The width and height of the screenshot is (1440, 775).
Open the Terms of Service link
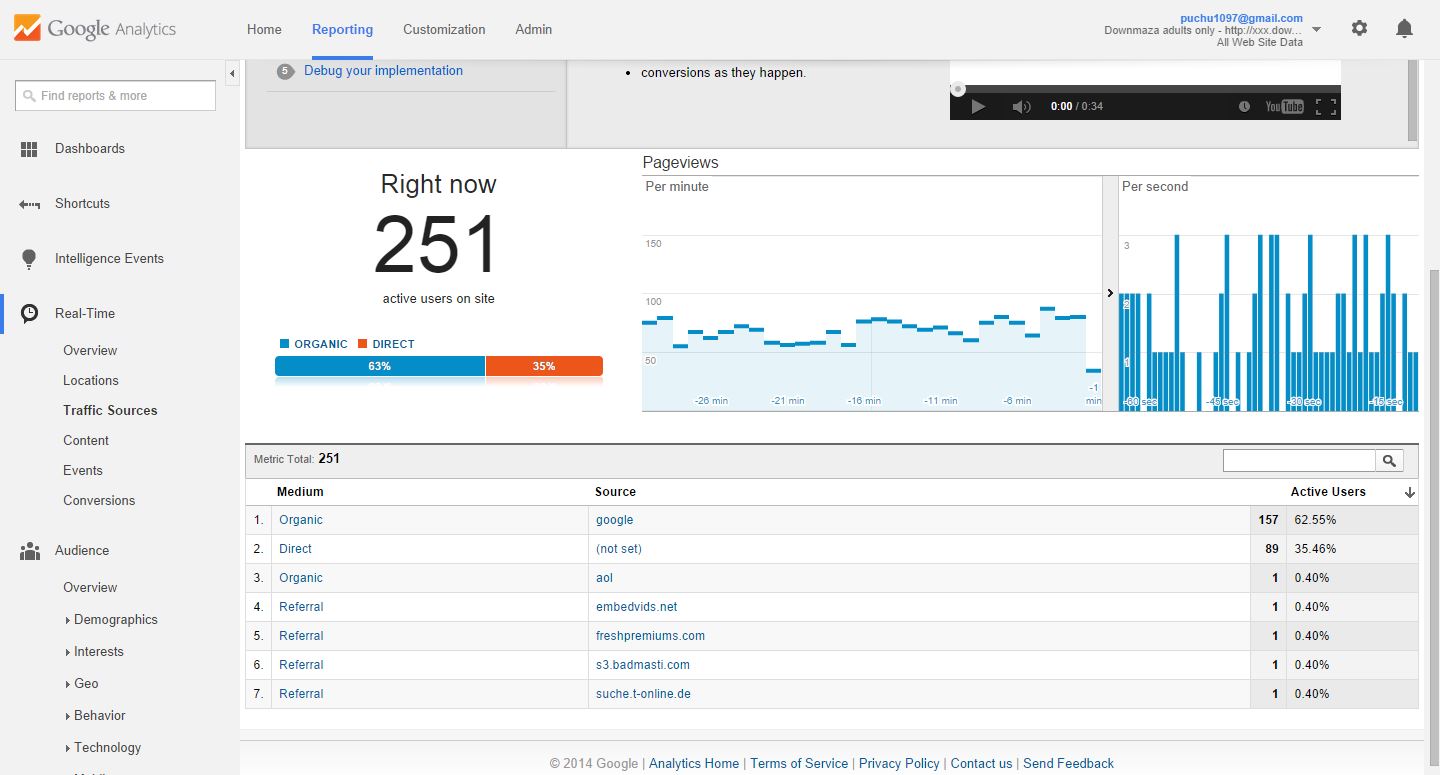click(799, 763)
